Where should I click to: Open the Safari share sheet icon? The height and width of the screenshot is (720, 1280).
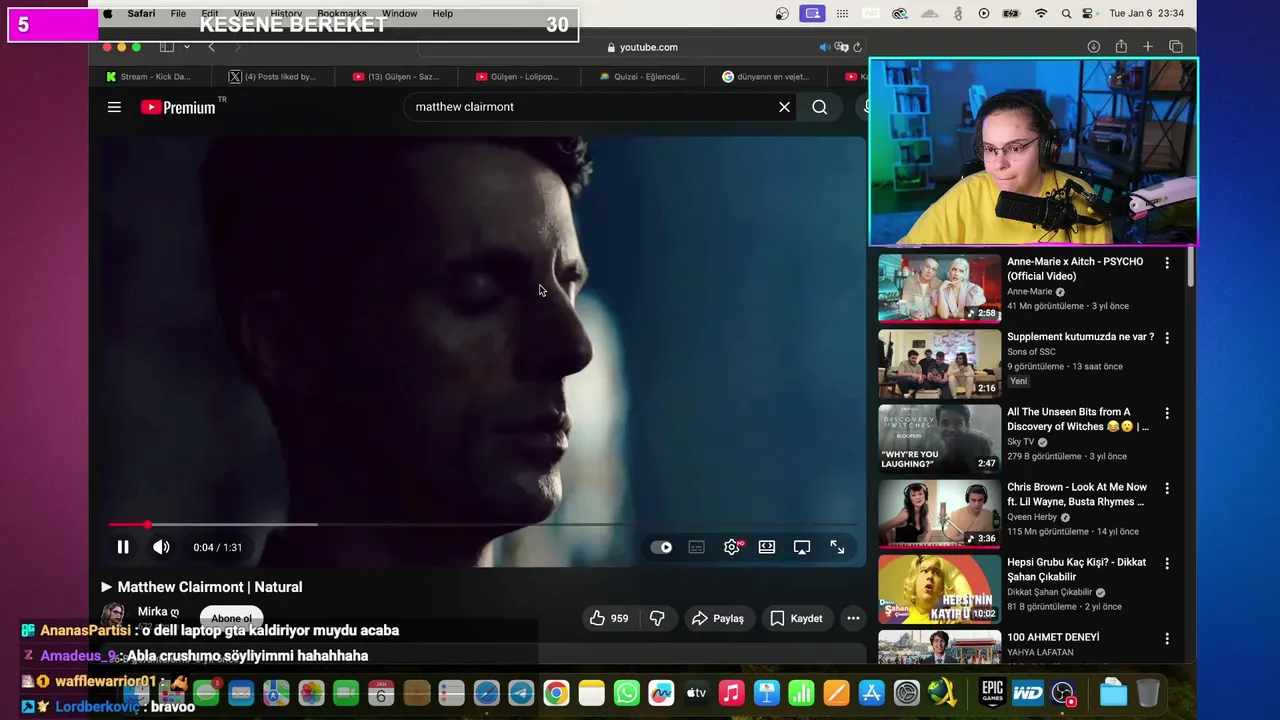click(x=1121, y=47)
